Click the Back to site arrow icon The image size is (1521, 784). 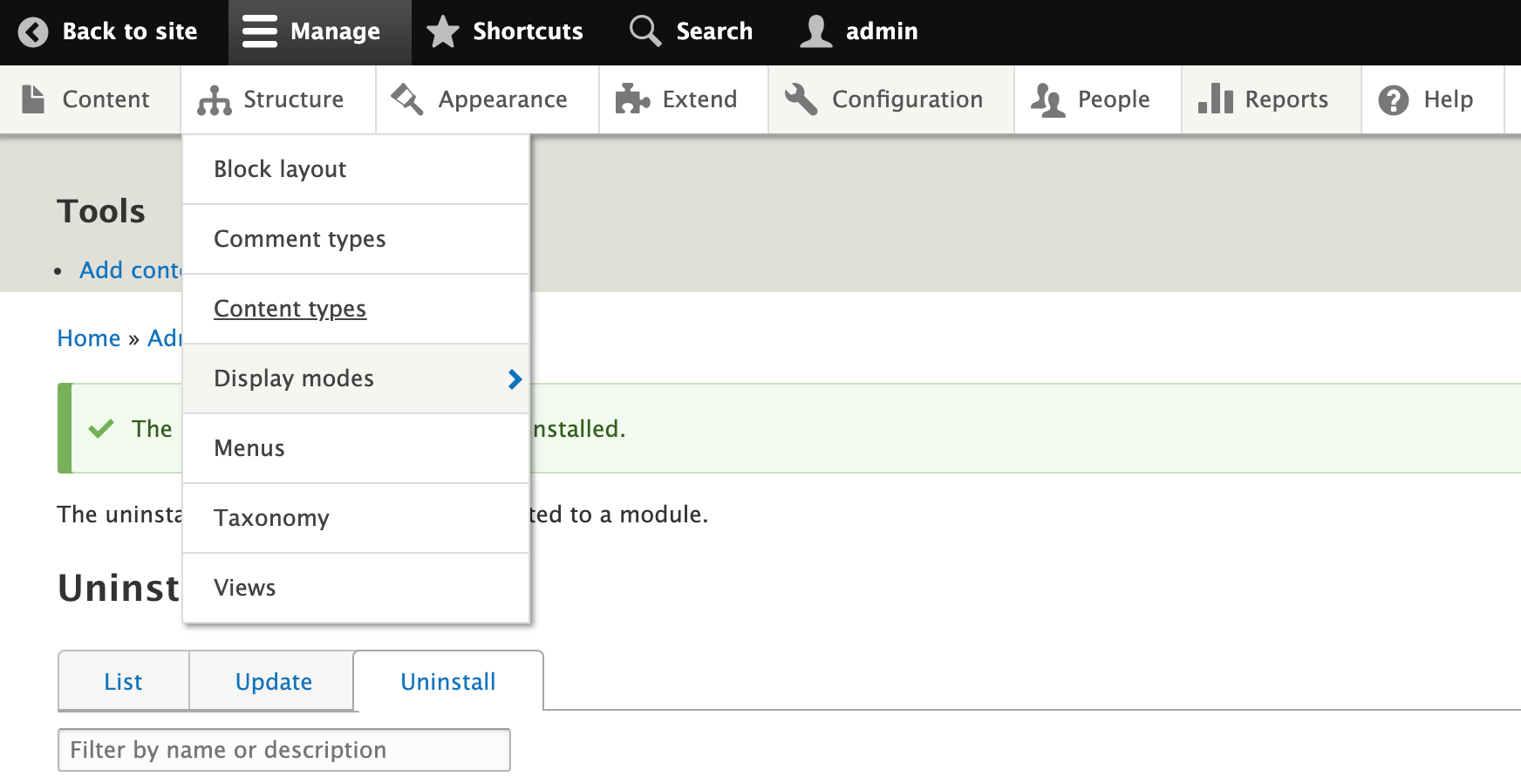tap(33, 32)
